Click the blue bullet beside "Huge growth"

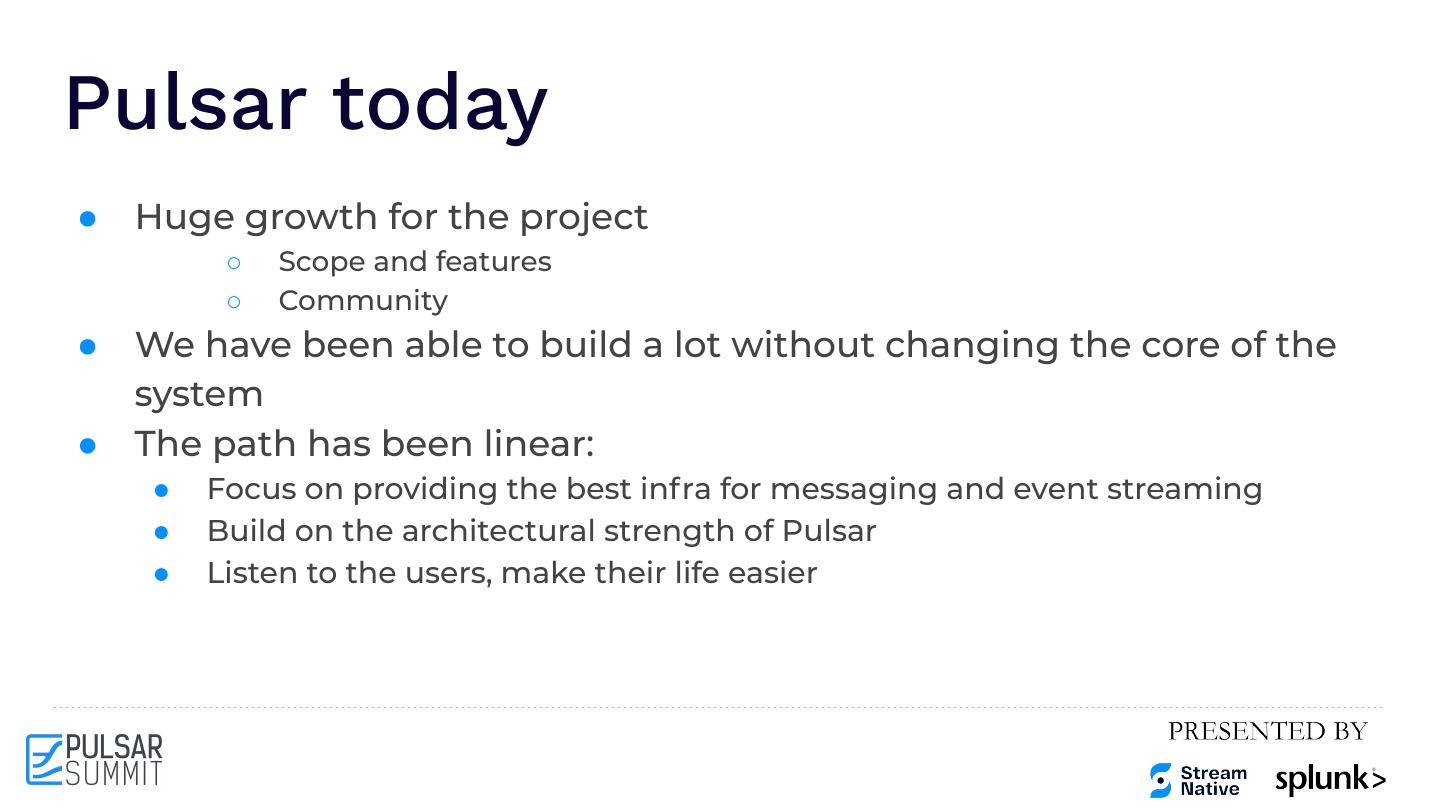pos(88,219)
